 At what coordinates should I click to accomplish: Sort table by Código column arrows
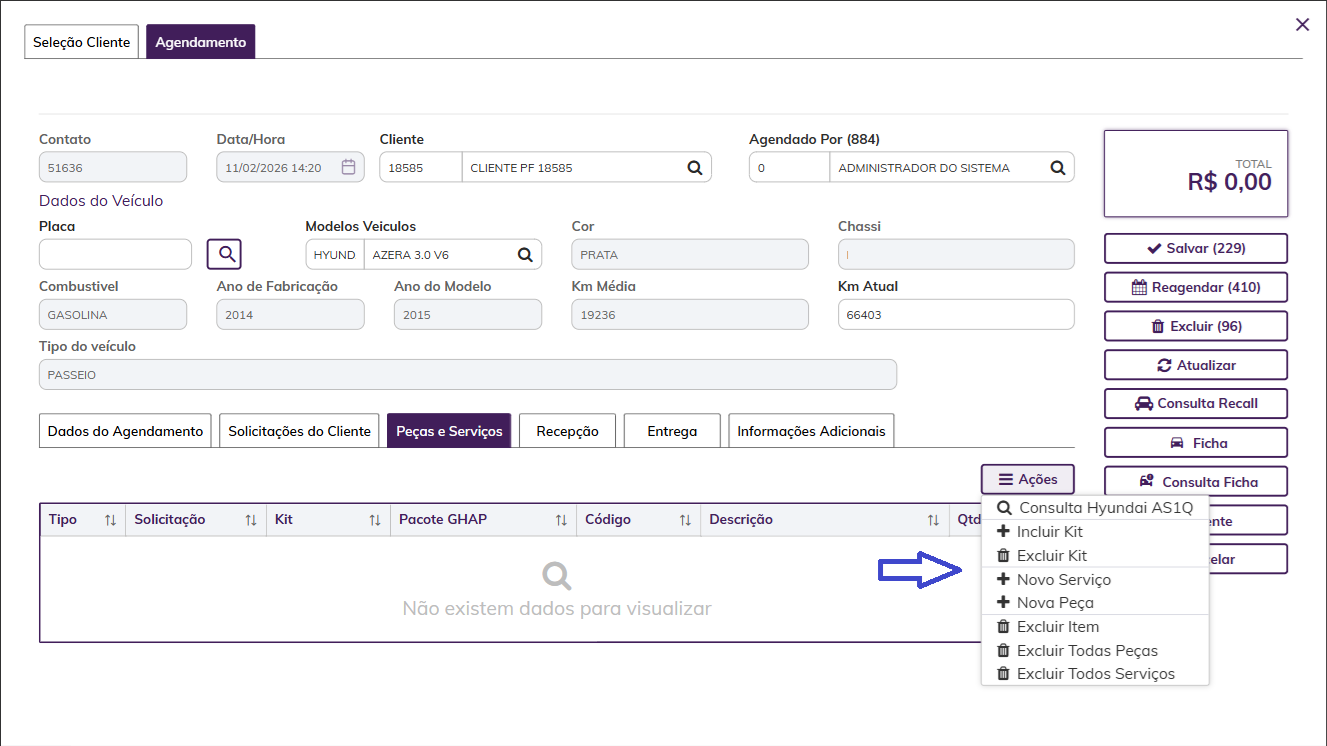[x=685, y=520]
